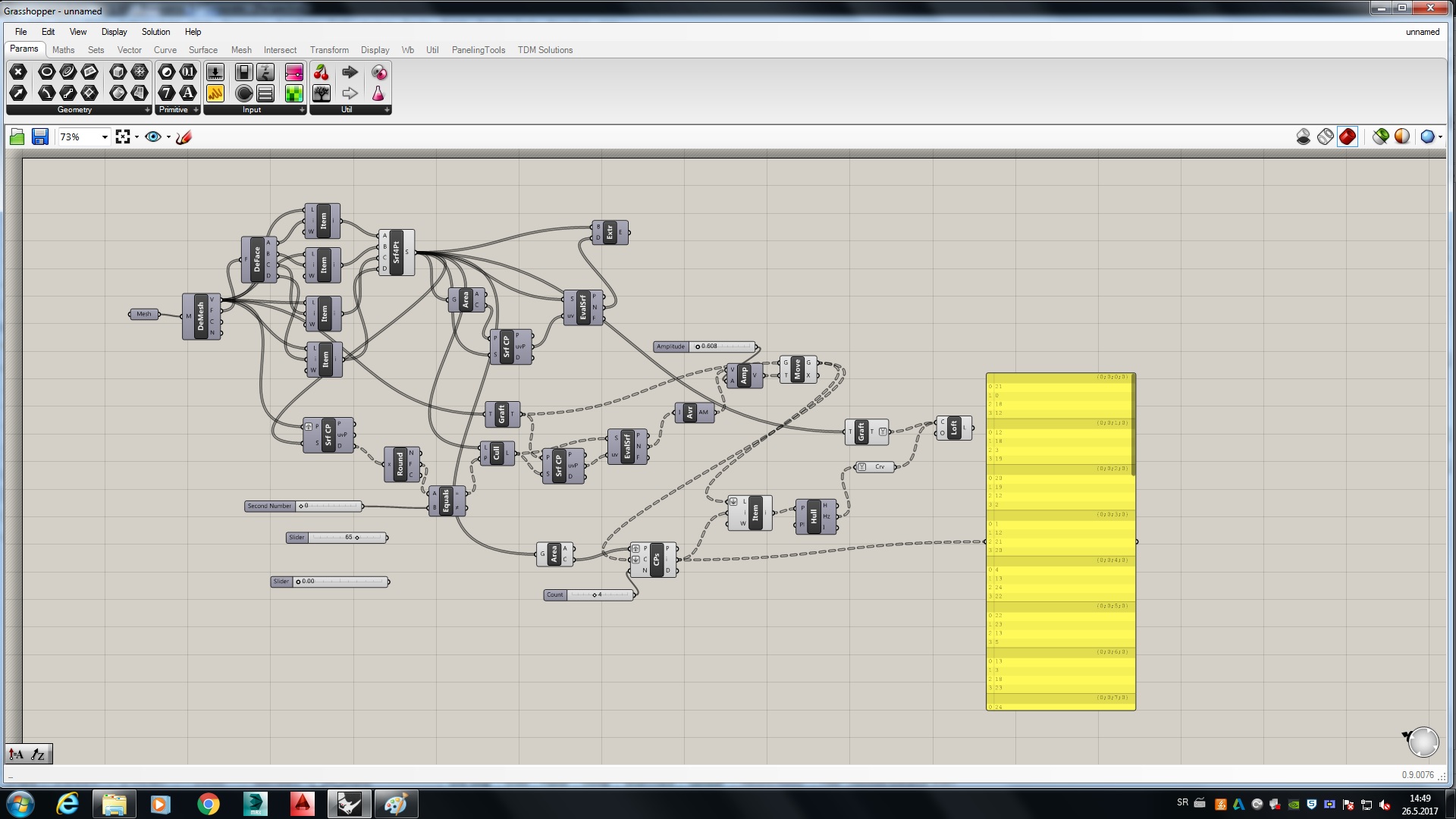Activate the sketch pen tool

tap(184, 137)
